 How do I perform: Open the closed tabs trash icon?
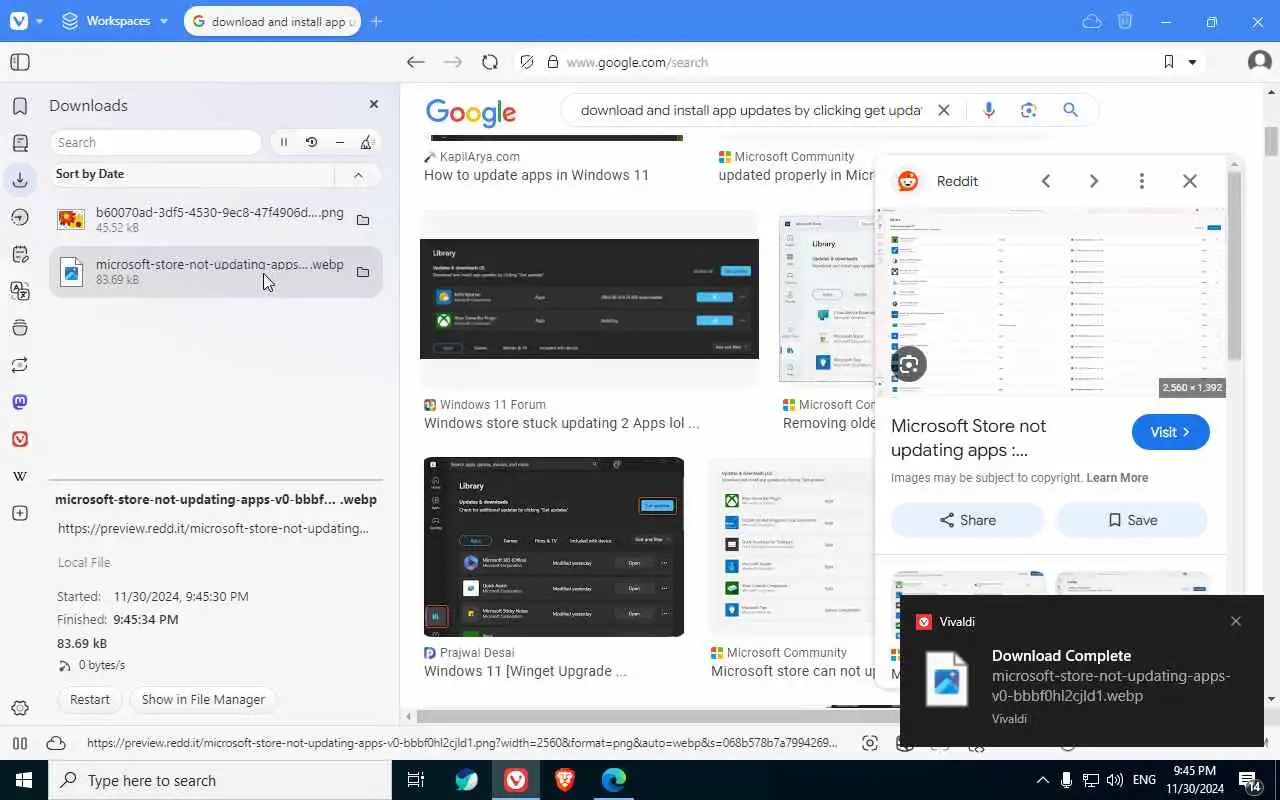[1125, 21]
